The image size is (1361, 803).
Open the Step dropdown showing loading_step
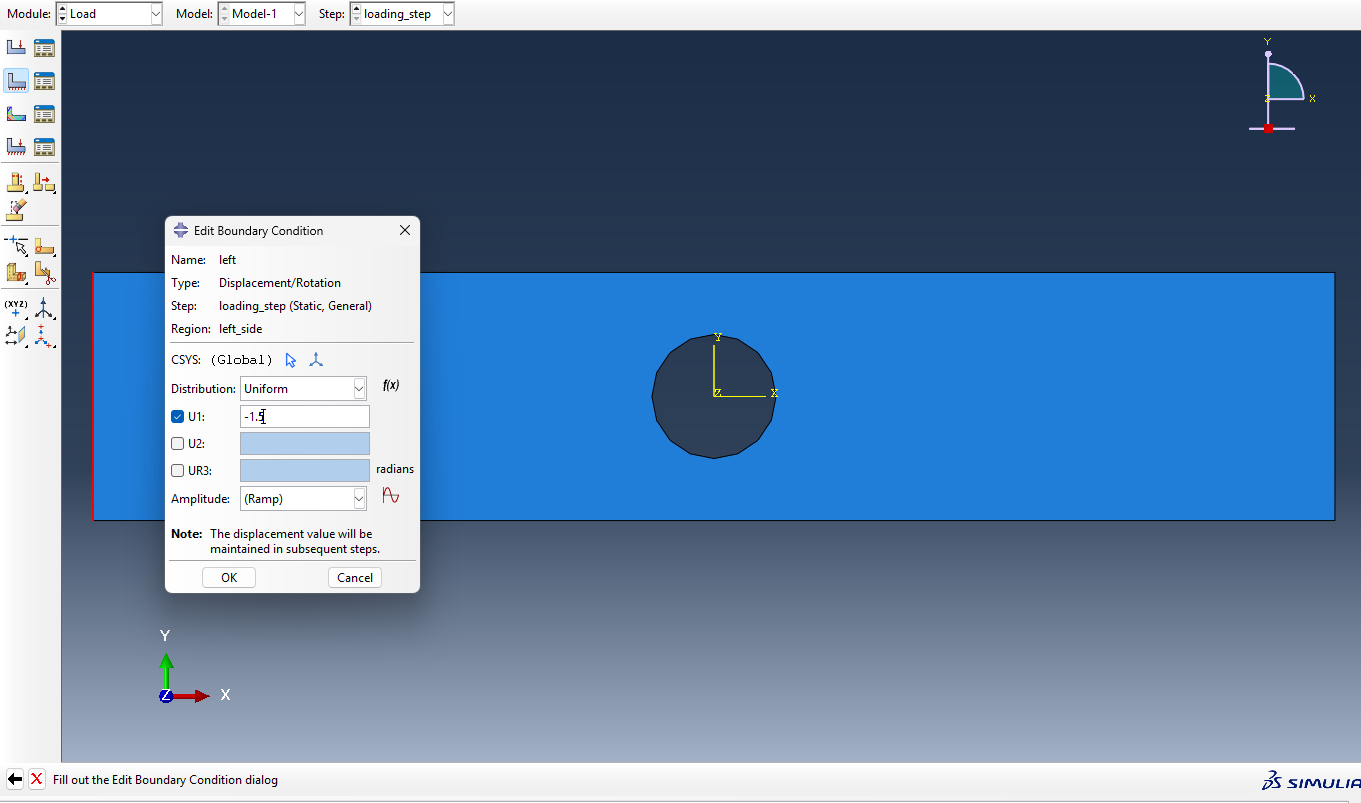pyautogui.click(x=403, y=14)
